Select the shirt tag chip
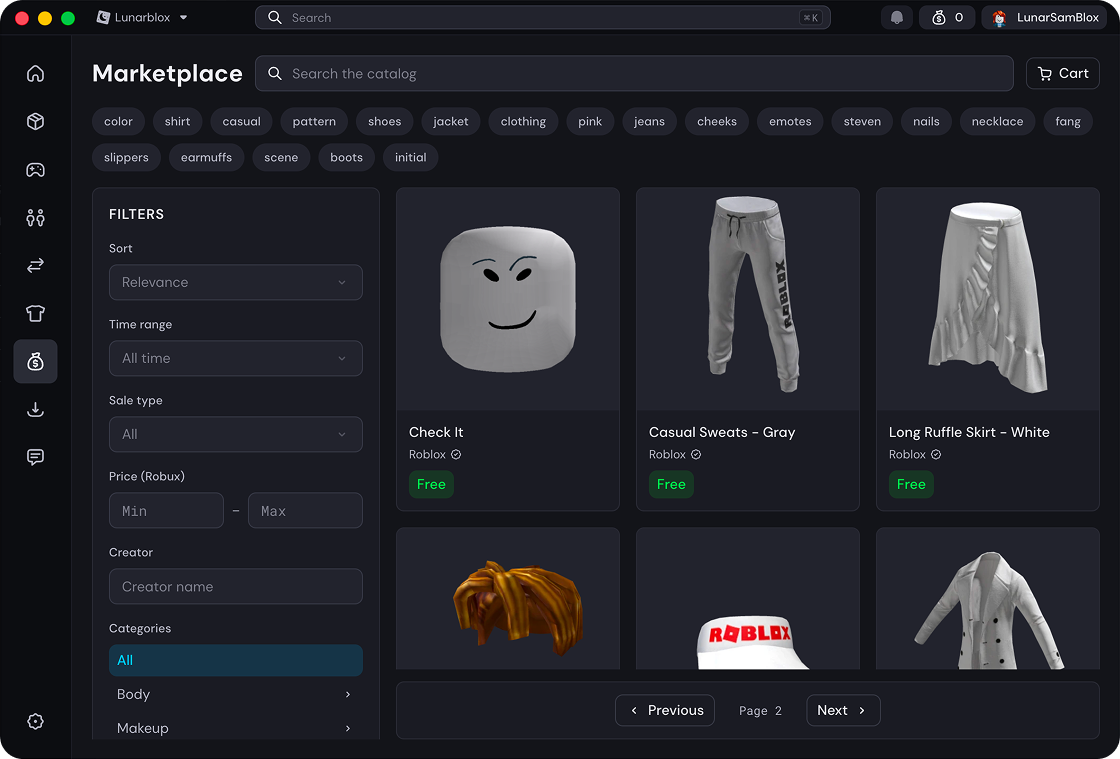The width and height of the screenshot is (1120, 759). point(177,121)
